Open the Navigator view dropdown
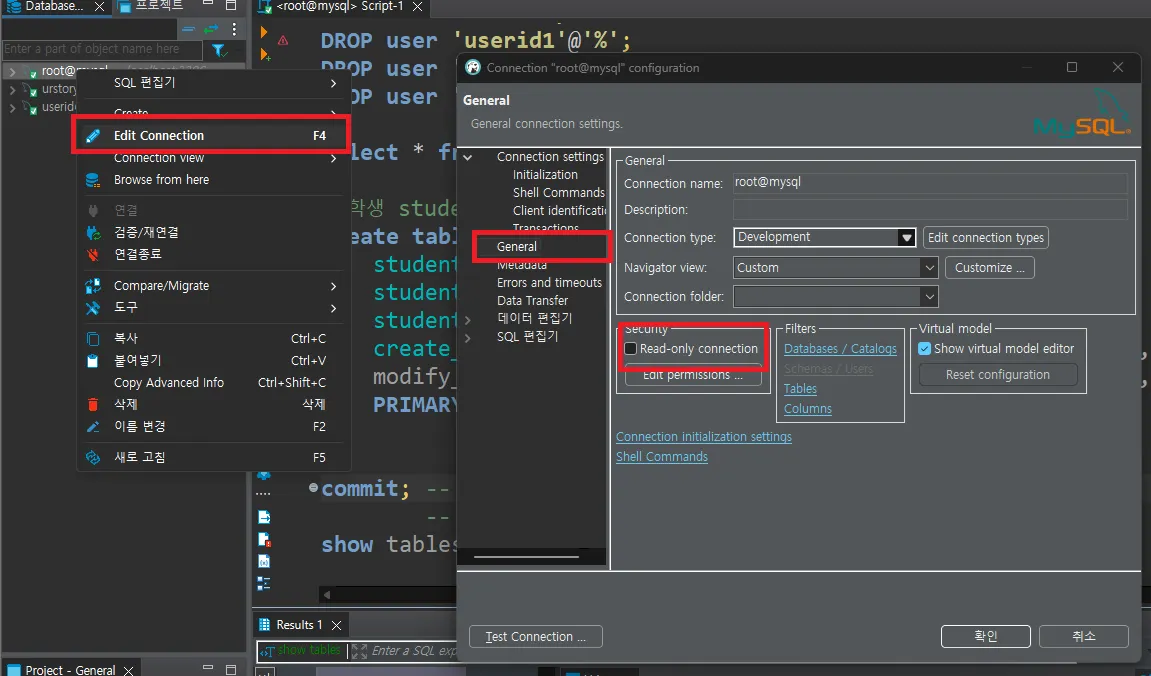This screenshot has width=1151, height=676. coord(929,268)
